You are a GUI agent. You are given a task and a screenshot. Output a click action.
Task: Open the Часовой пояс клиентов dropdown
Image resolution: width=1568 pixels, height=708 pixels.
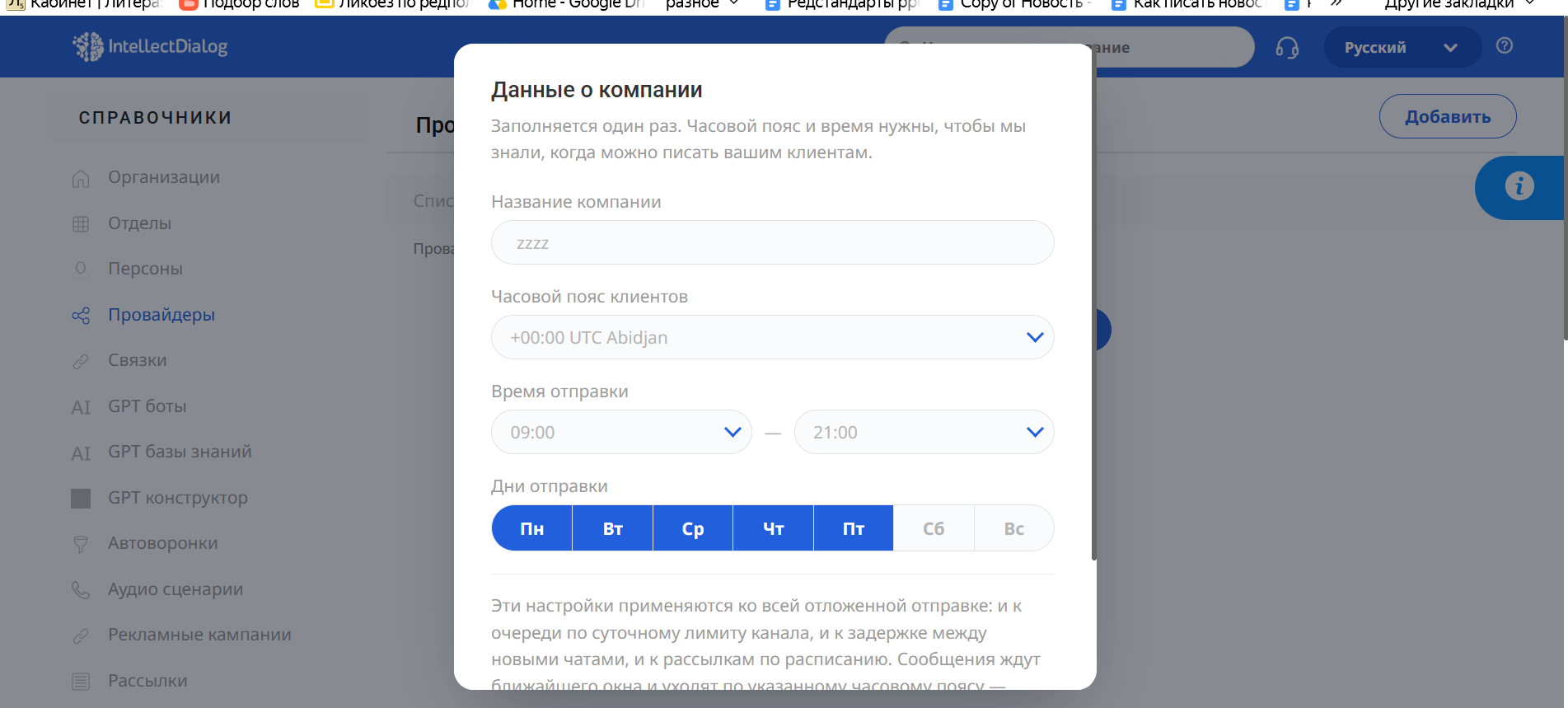pyautogui.click(x=772, y=337)
